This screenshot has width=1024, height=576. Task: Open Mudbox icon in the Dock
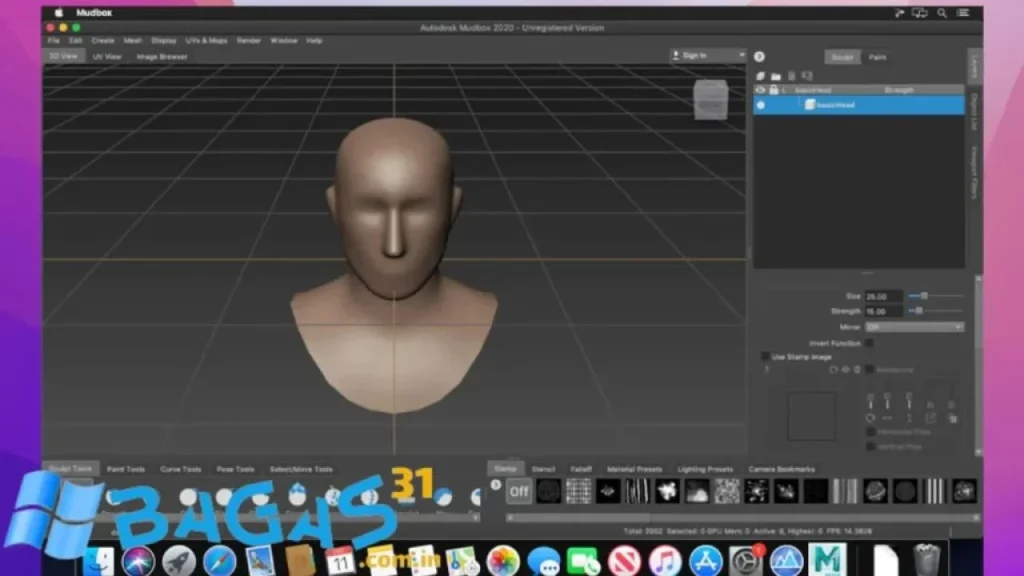[827, 560]
